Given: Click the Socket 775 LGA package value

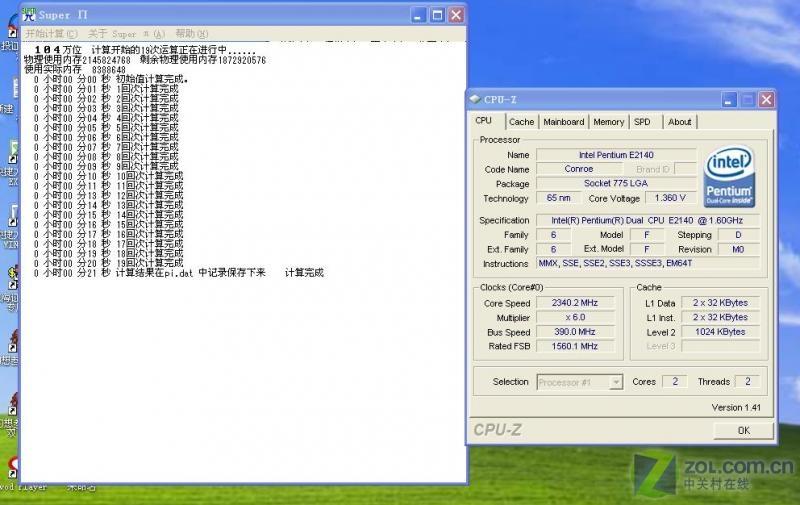Looking at the screenshot, I should tap(616, 183).
